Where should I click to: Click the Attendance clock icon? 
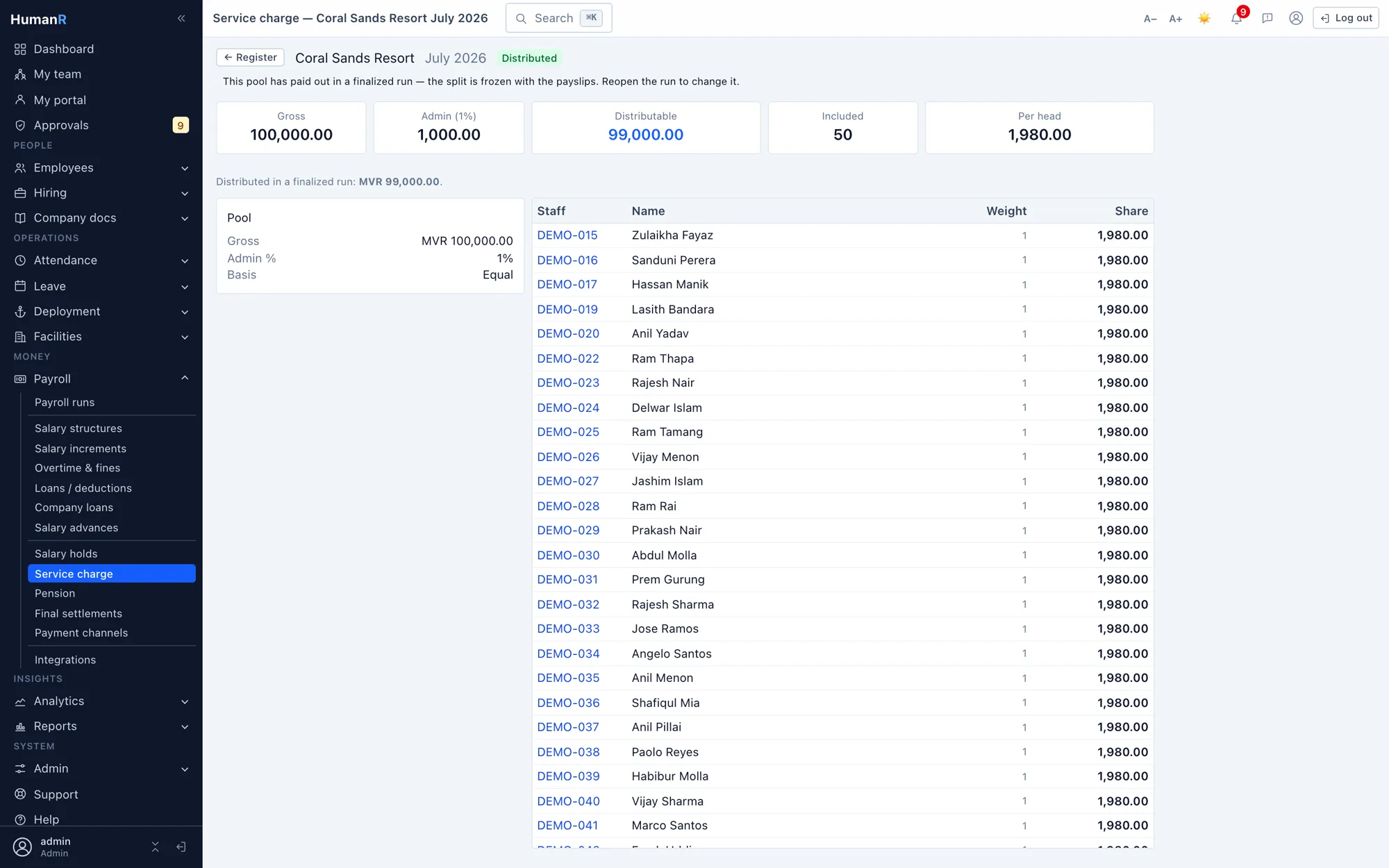pos(20,260)
